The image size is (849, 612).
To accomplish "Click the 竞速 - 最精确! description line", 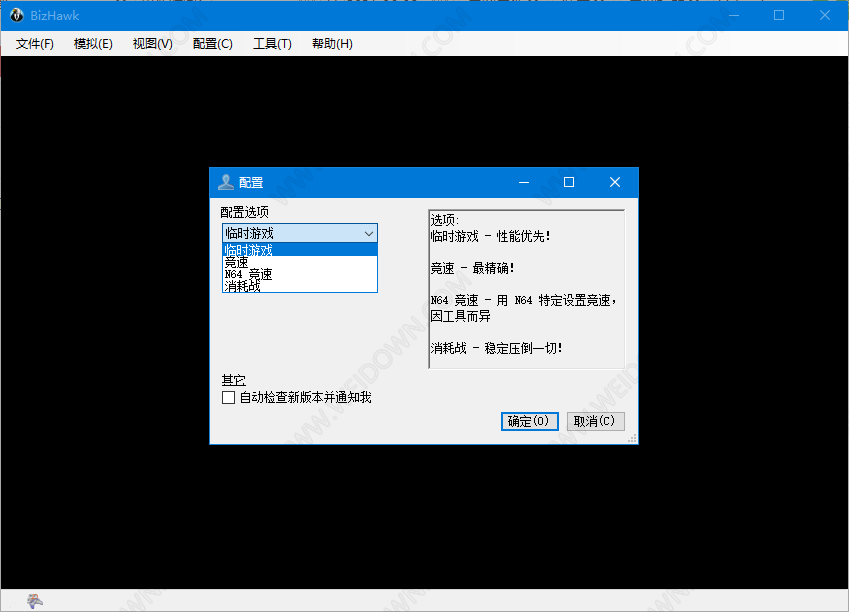I will (472, 268).
